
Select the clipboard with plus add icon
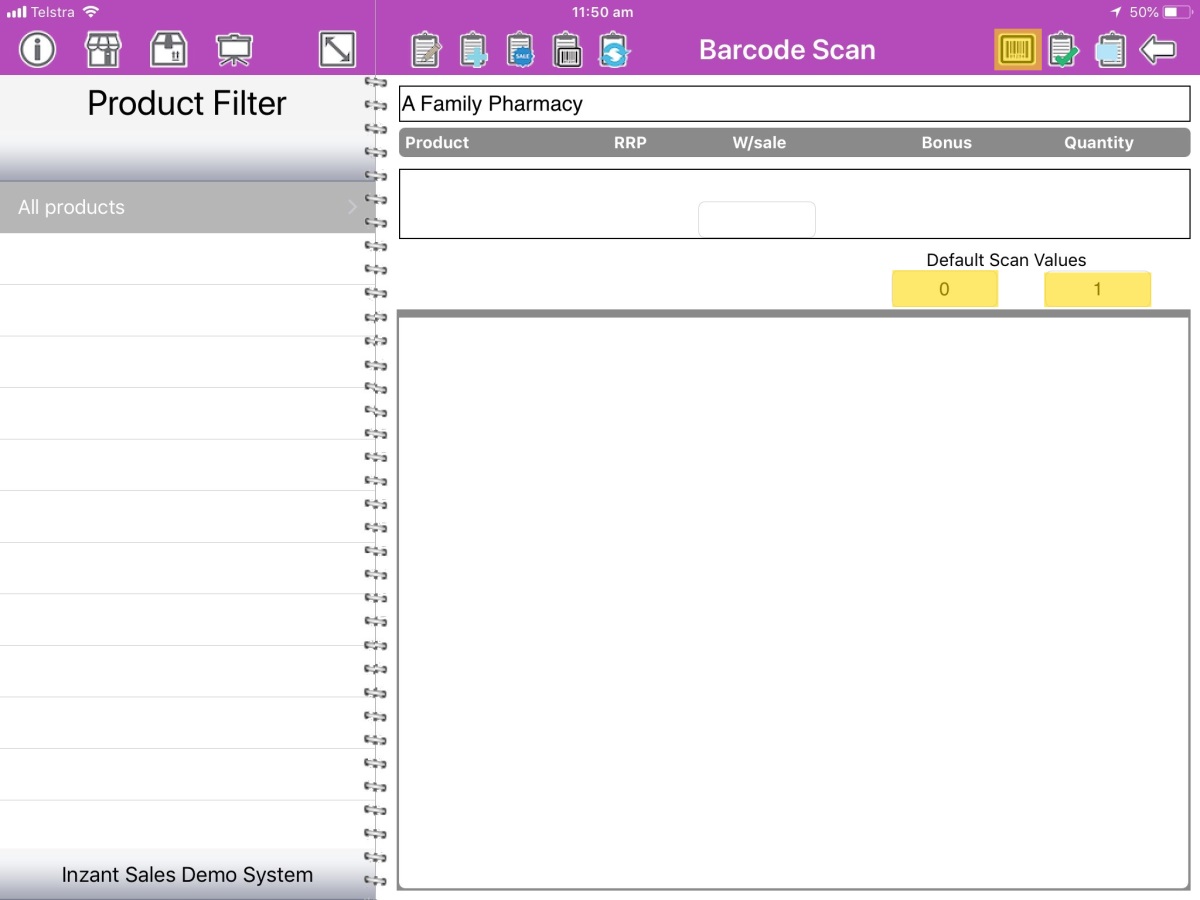[474, 50]
